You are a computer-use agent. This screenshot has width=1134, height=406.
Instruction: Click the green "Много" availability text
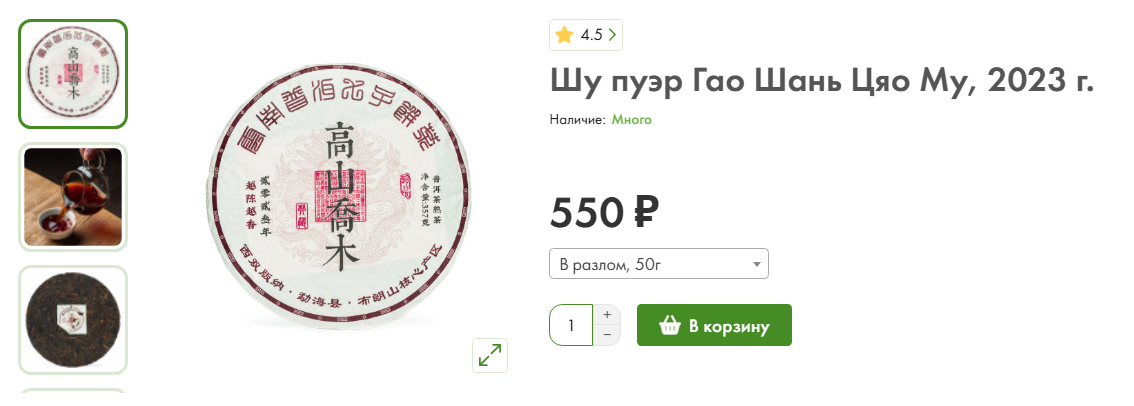pos(631,119)
